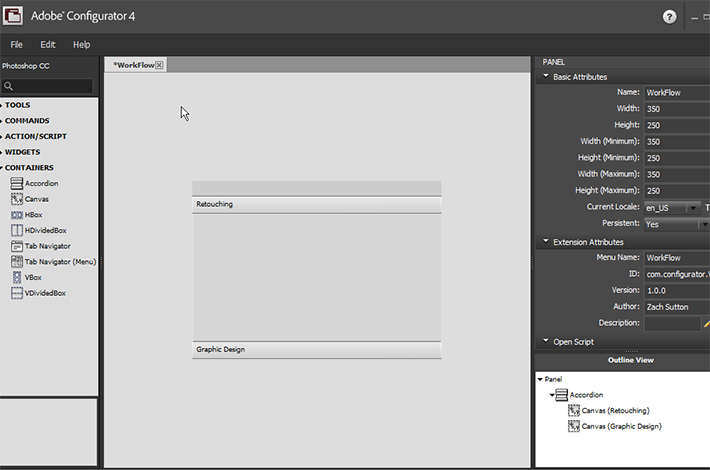Click the Photoshop CC product label
This screenshot has width=710, height=470.
tap(25, 66)
